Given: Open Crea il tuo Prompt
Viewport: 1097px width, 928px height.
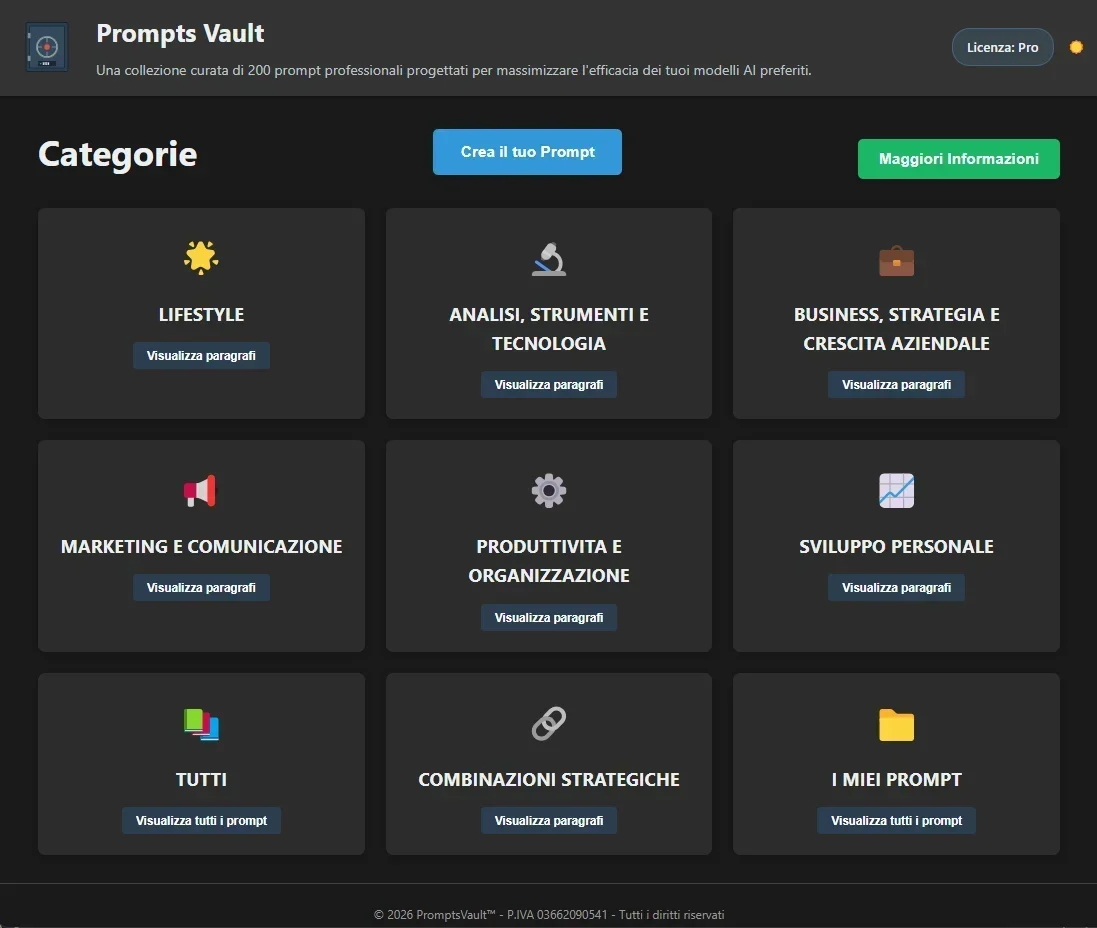Looking at the screenshot, I should tap(527, 151).
